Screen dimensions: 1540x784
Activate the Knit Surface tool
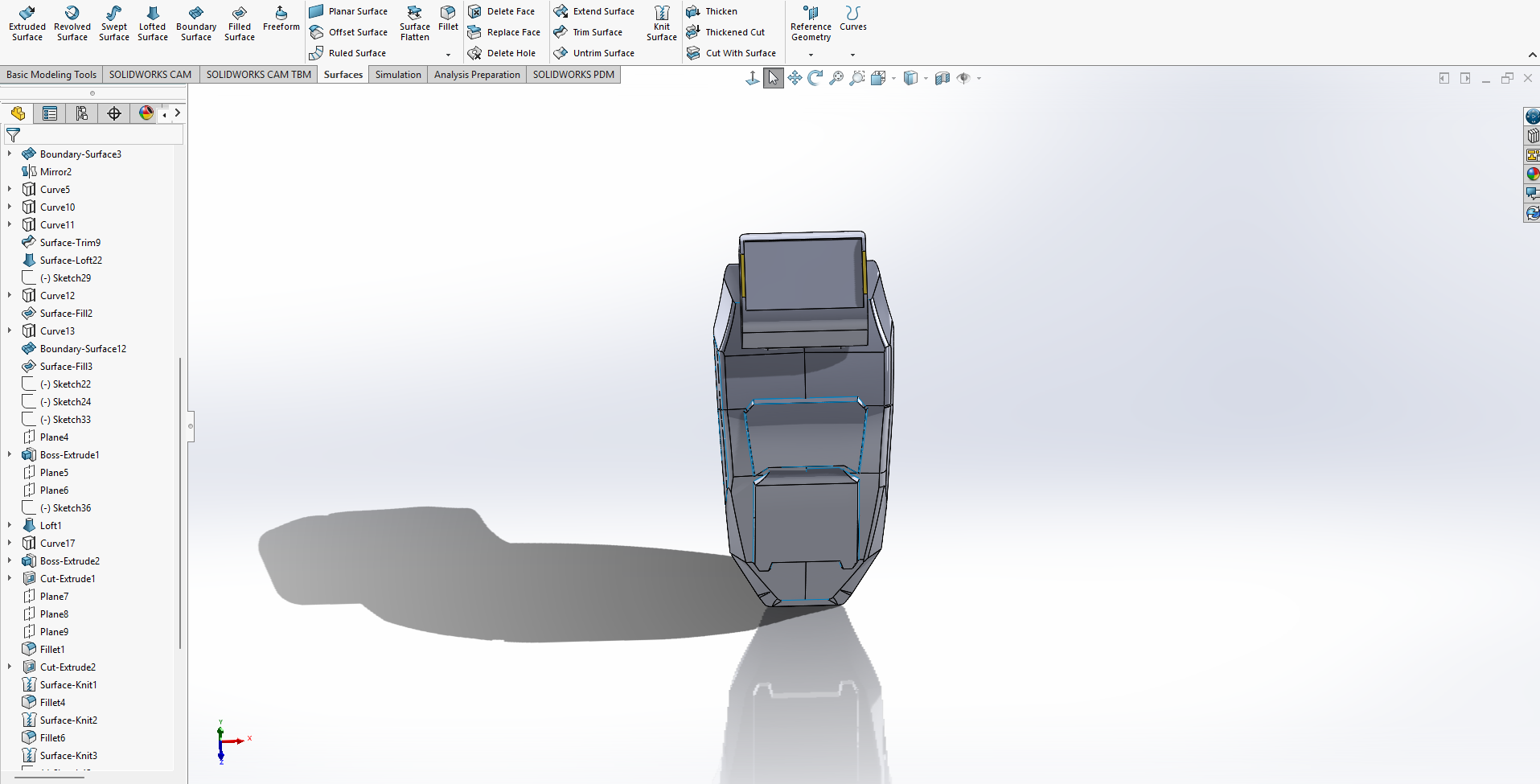(661, 23)
